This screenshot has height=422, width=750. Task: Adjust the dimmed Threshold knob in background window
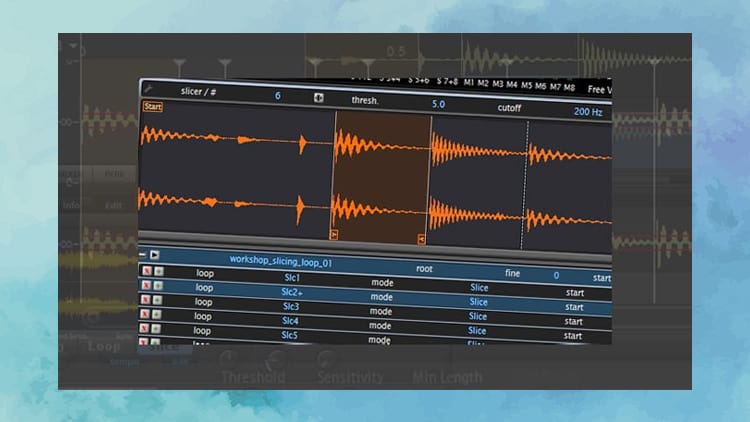pos(276,360)
